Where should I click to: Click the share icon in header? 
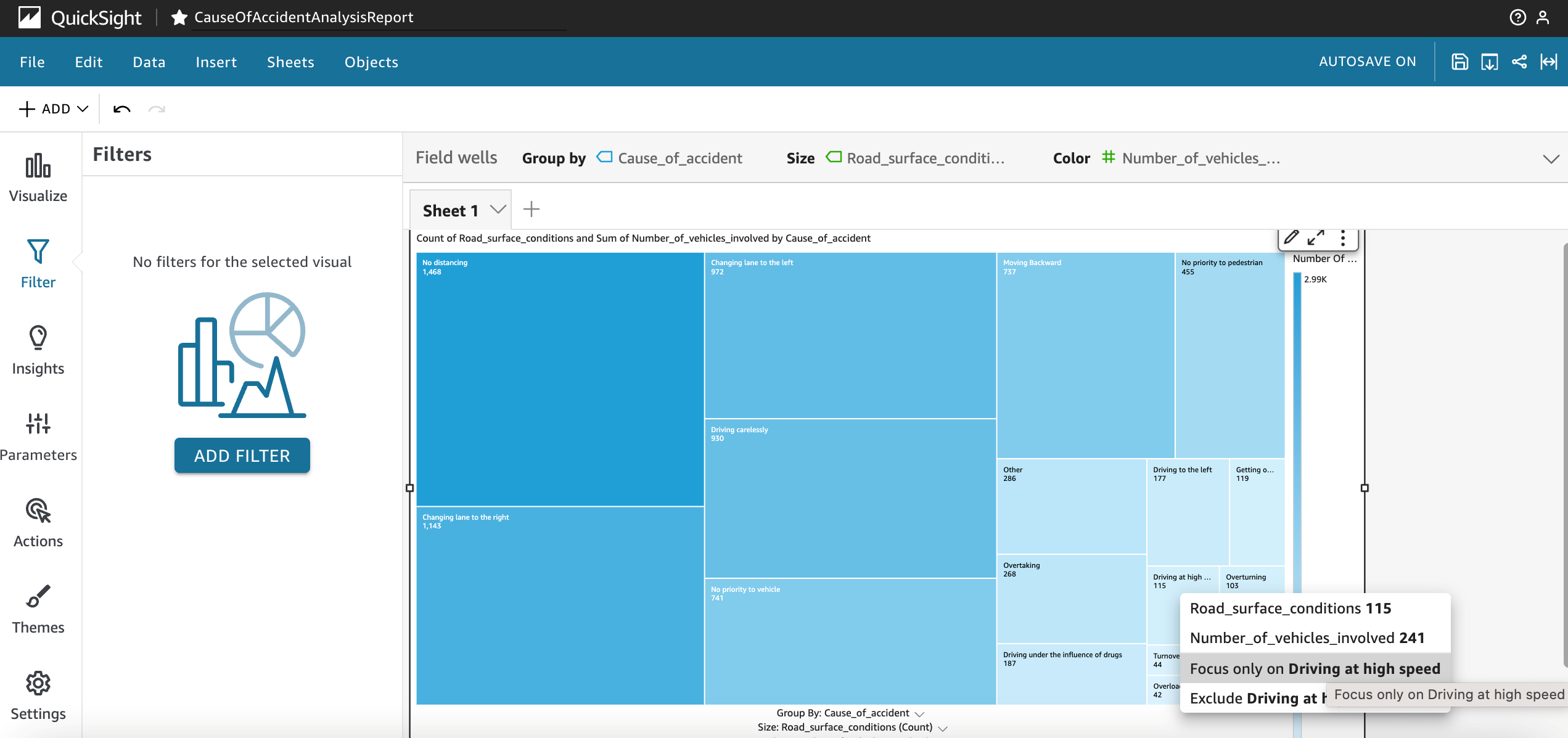pyautogui.click(x=1519, y=62)
